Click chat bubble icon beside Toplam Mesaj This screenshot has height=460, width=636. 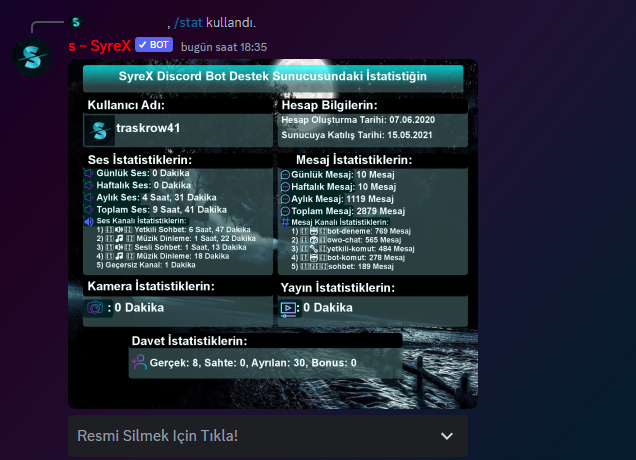(286, 211)
